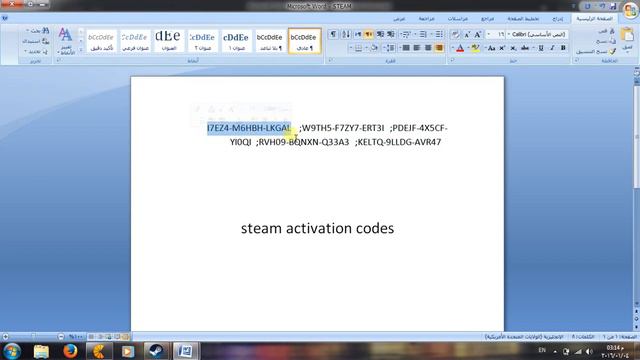Image resolution: width=640 pixels, height=360 pixels.
Task: Open the References ribbon tab
Action: tap(487, 19)
